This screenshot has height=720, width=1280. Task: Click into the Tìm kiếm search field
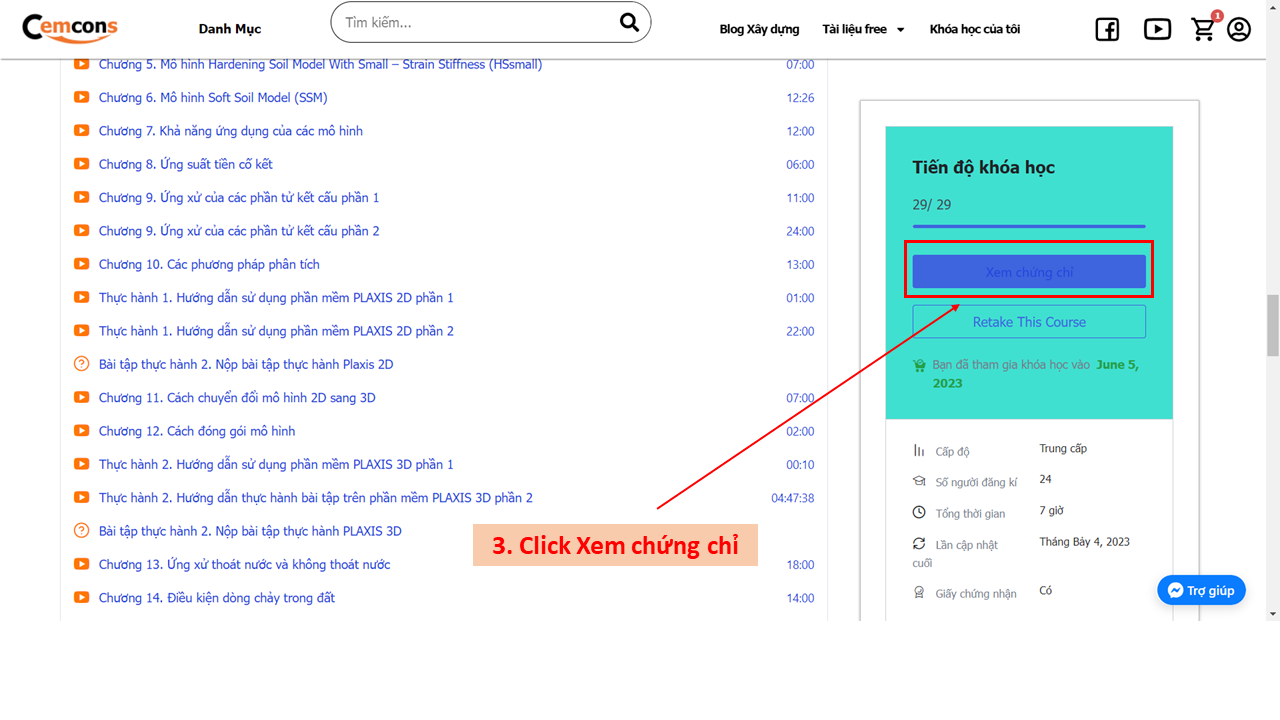[x=470, y=22]
